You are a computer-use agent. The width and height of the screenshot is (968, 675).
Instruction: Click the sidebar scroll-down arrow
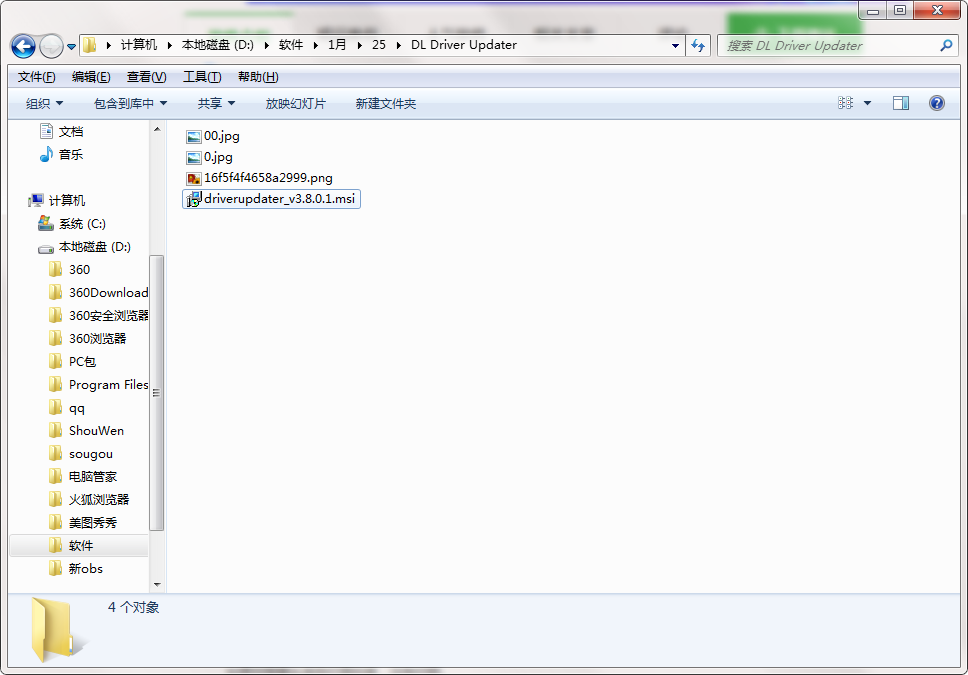[157, 584]
